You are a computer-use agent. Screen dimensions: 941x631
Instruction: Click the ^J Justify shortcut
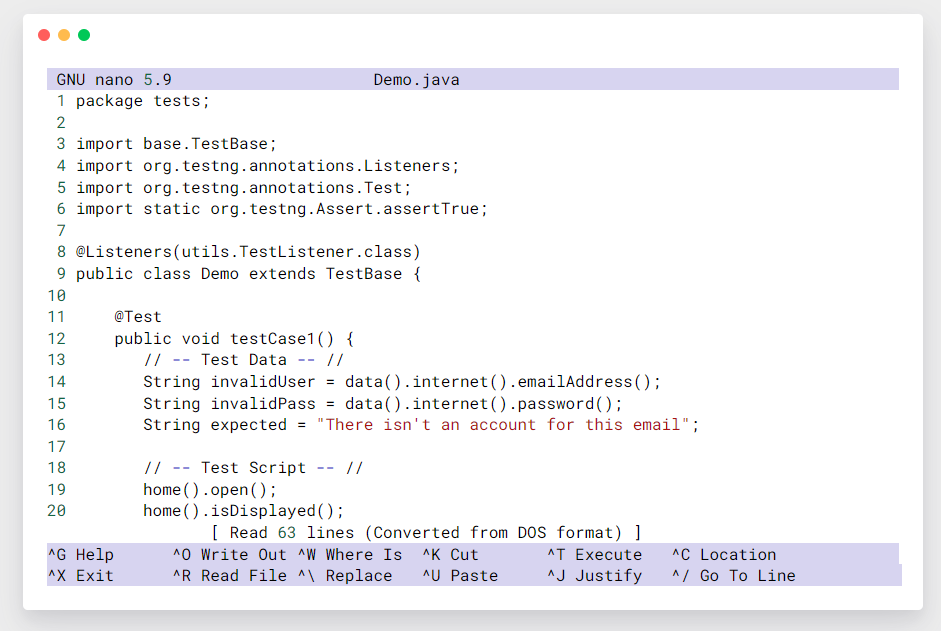coord(594,575)
